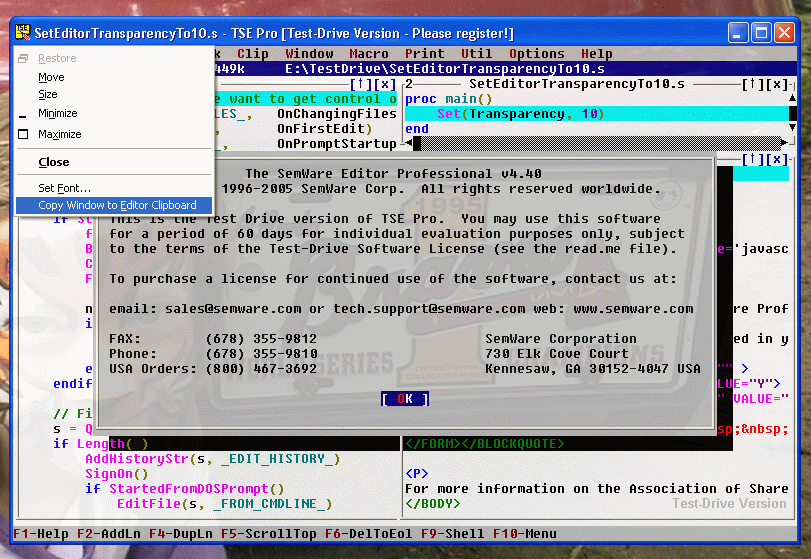Open the Help menu in menu bar
Viewport: 811px width, 559px height.
[x=596, y=54]
